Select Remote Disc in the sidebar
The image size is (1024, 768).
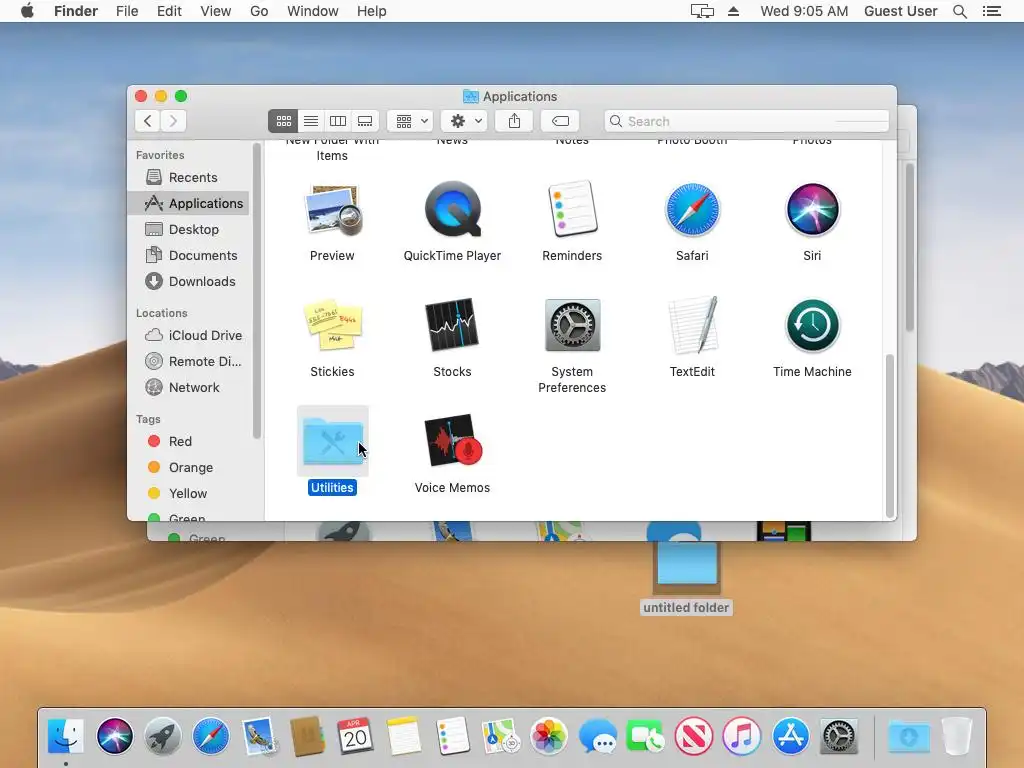tap(188, 361)
